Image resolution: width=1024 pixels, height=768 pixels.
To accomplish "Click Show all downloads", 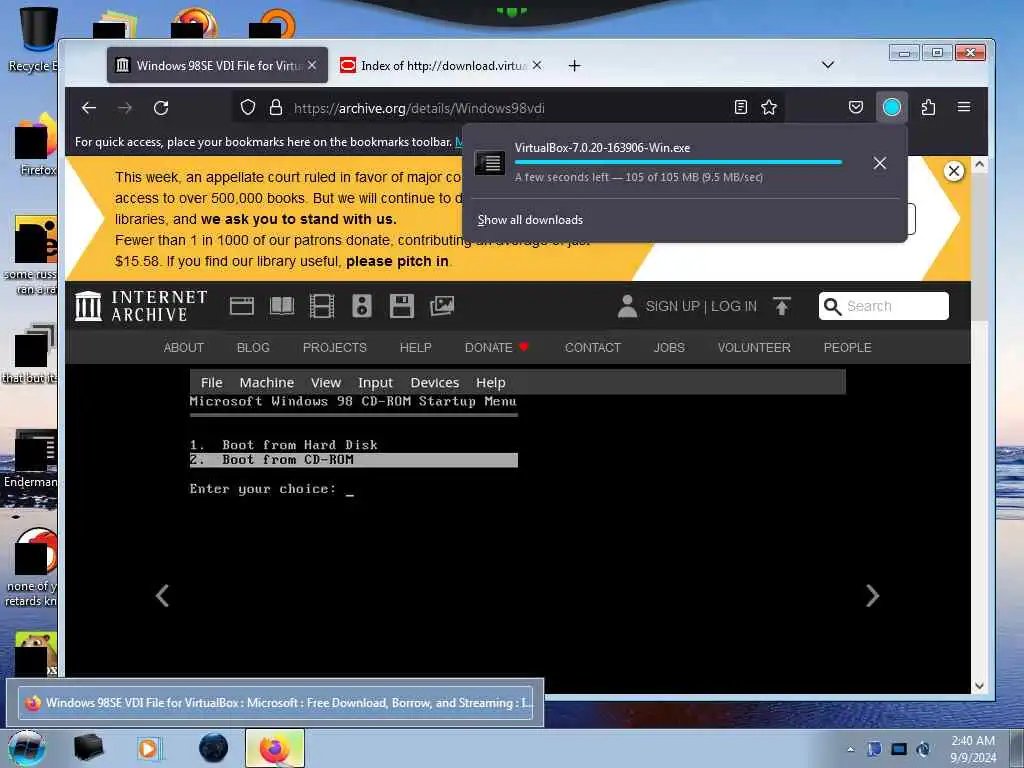I will (530, 220).
